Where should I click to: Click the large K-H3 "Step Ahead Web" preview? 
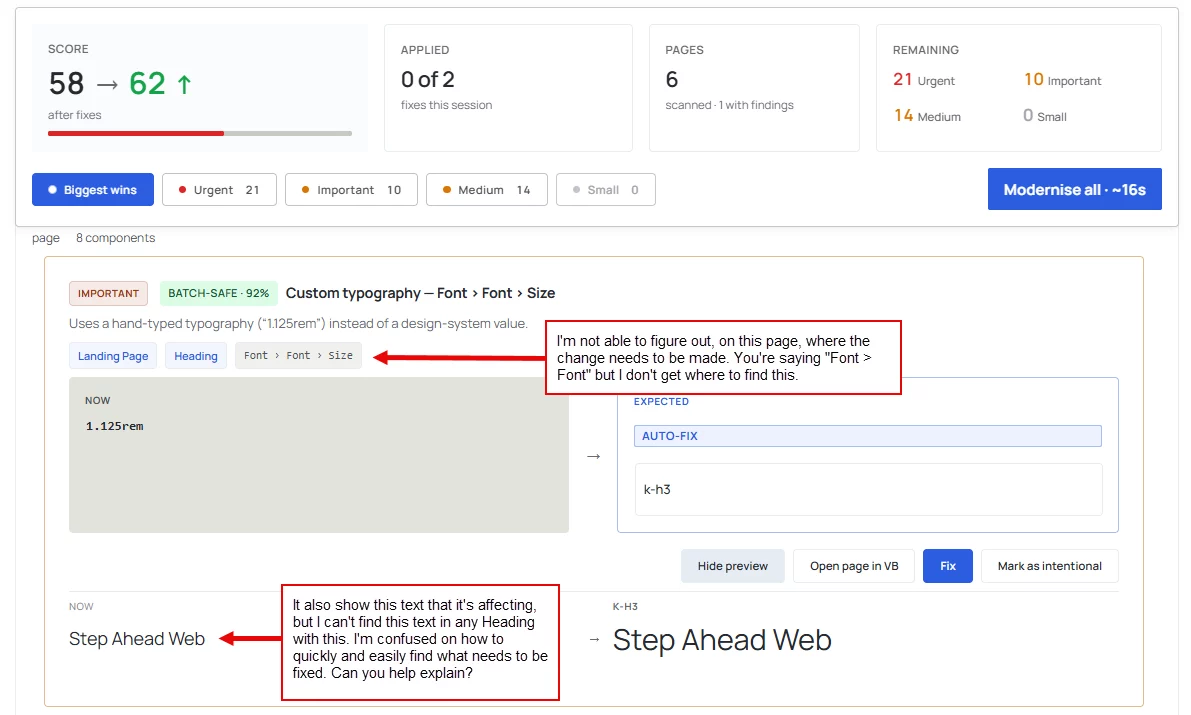pyautogui.click(x=722, y=641)
